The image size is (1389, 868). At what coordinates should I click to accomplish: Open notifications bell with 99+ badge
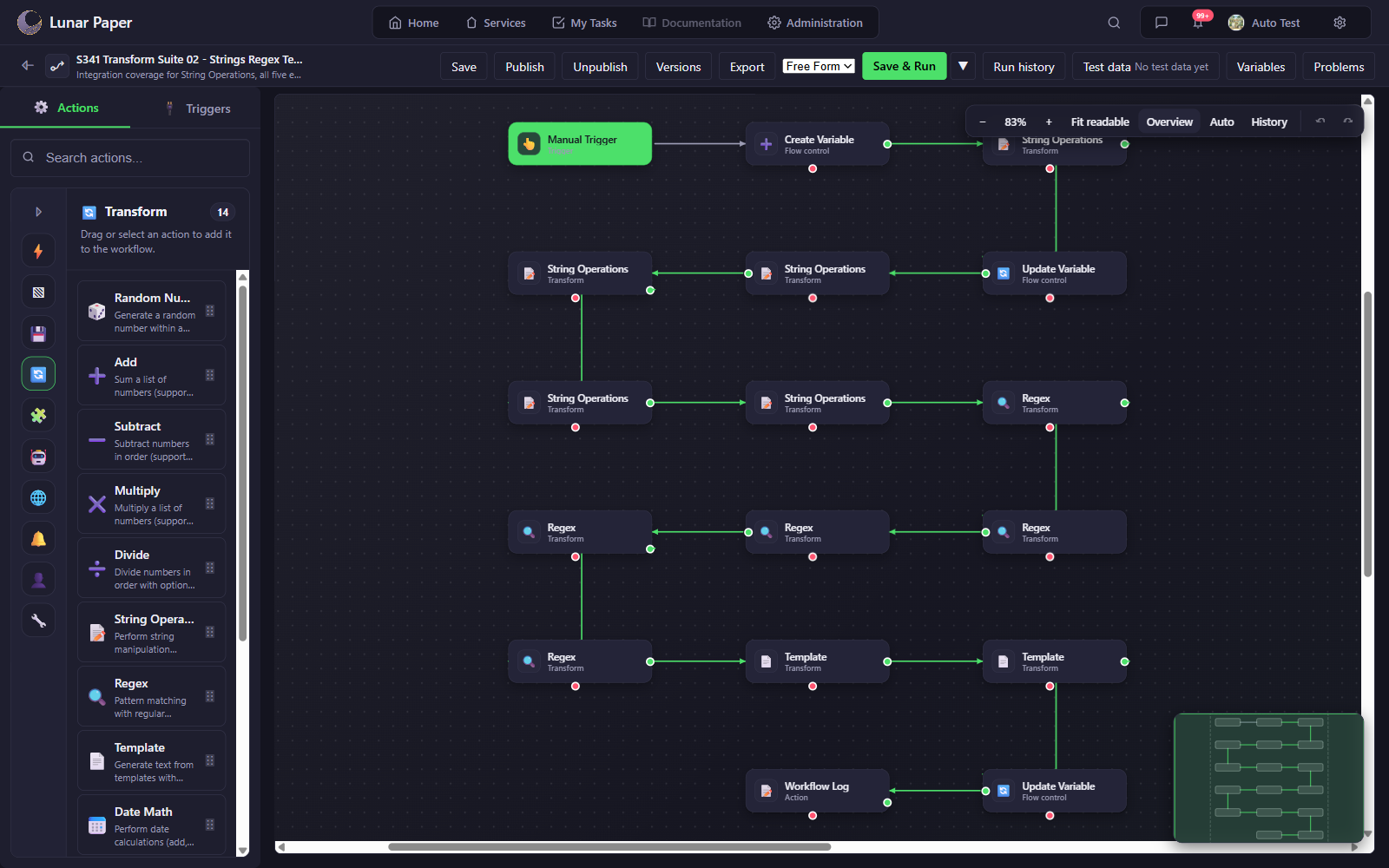coord(1199,22)
